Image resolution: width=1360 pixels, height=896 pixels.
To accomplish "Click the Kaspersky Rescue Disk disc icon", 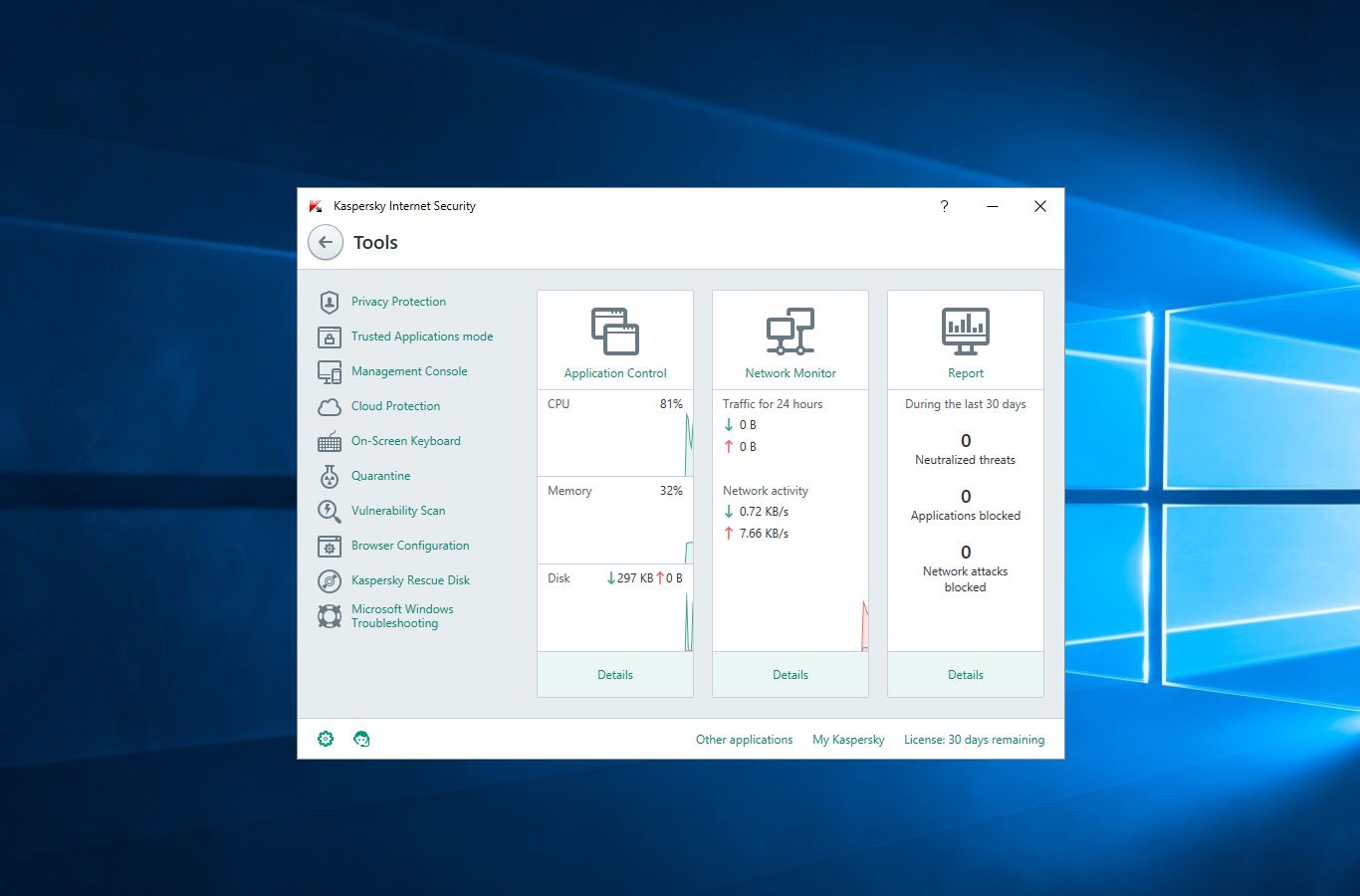I will 330,581.
